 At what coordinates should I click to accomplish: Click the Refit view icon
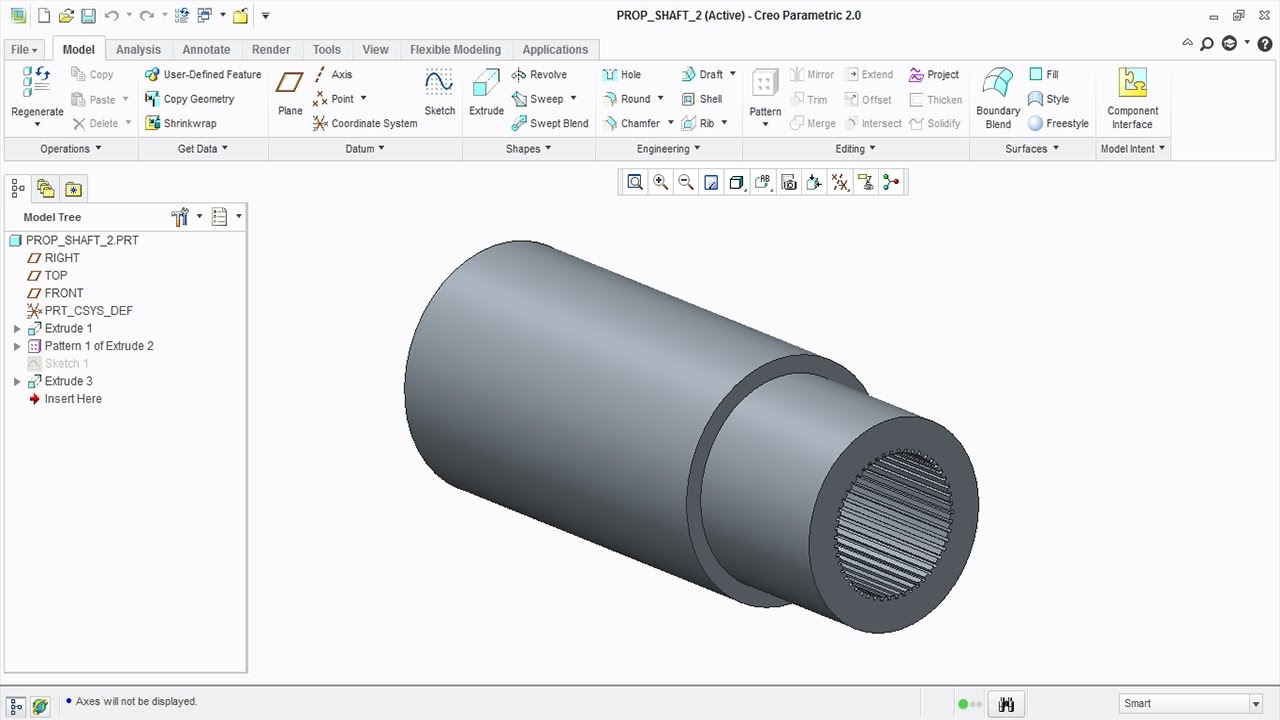point(634,182)
